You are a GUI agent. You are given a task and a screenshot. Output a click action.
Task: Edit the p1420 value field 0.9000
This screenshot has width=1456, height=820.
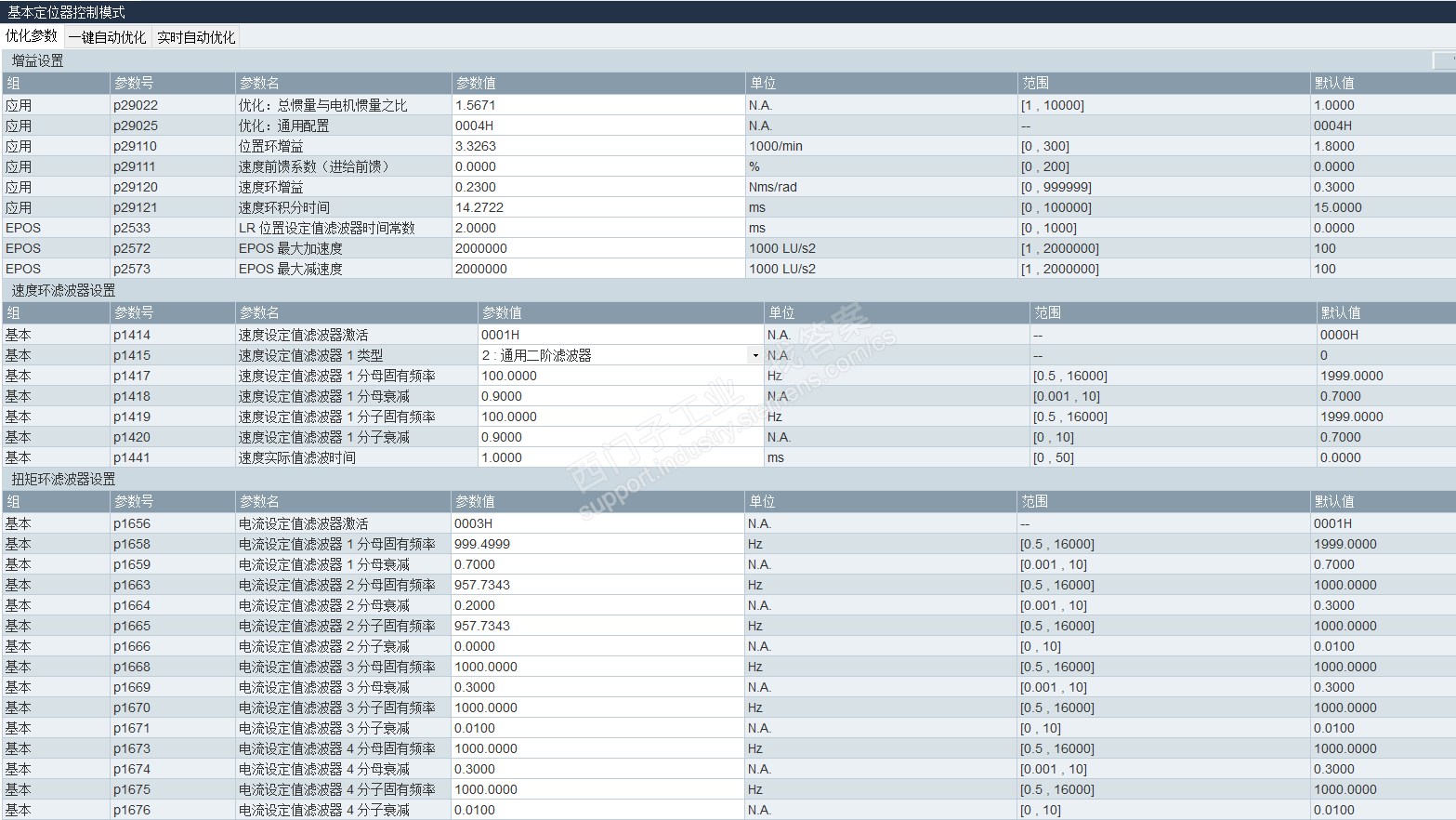(621, 437)
